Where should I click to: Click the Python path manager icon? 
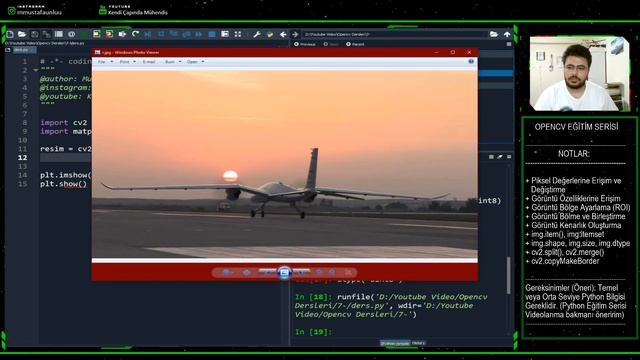coord(270,35)
